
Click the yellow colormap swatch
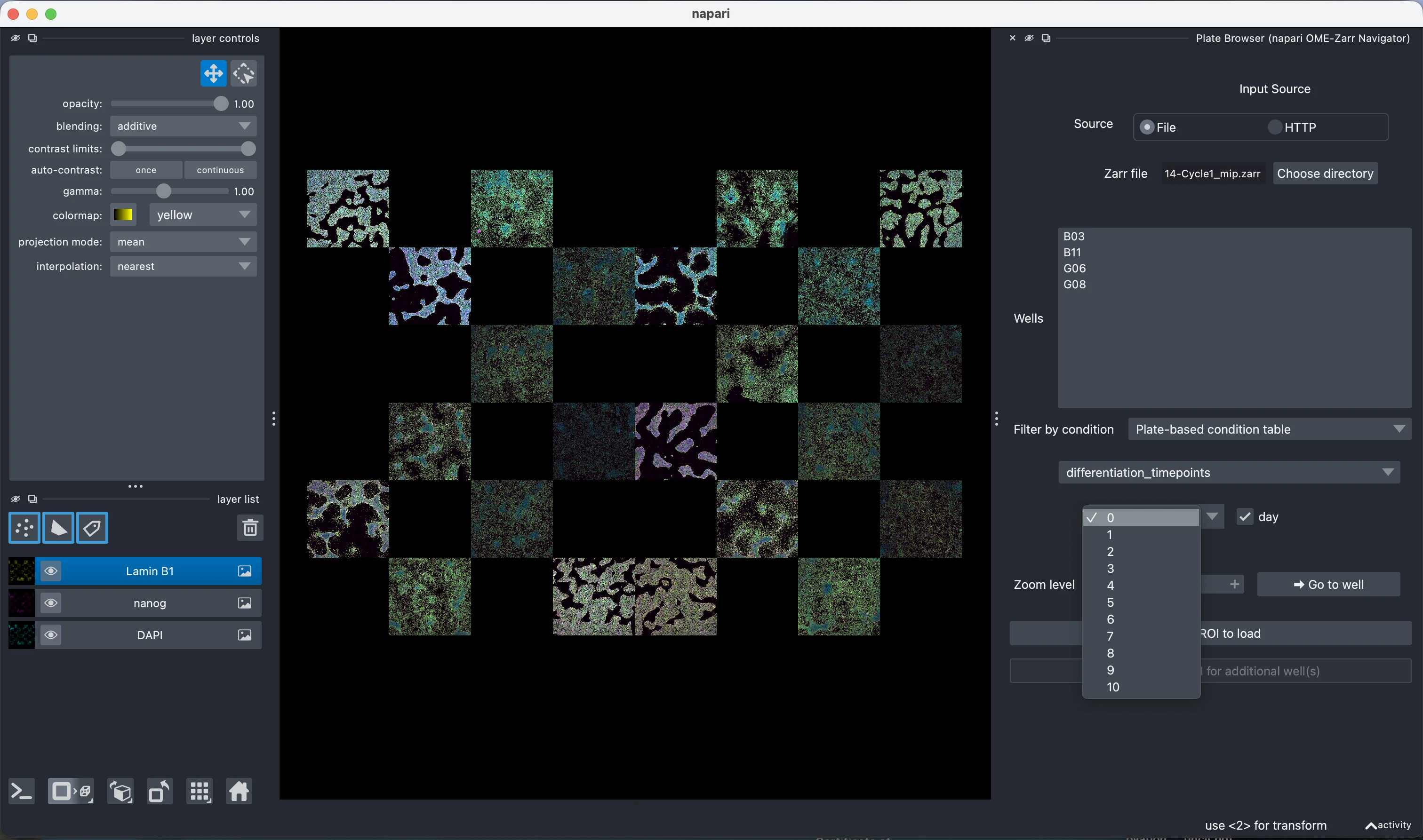click(x=123, y=214)
